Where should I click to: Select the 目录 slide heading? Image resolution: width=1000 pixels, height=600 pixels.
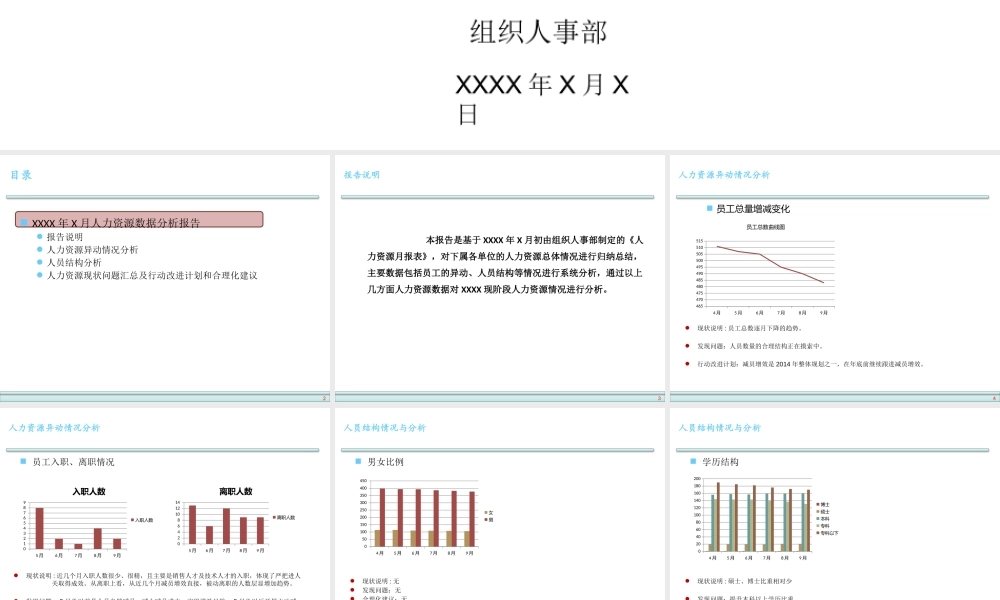21,176
